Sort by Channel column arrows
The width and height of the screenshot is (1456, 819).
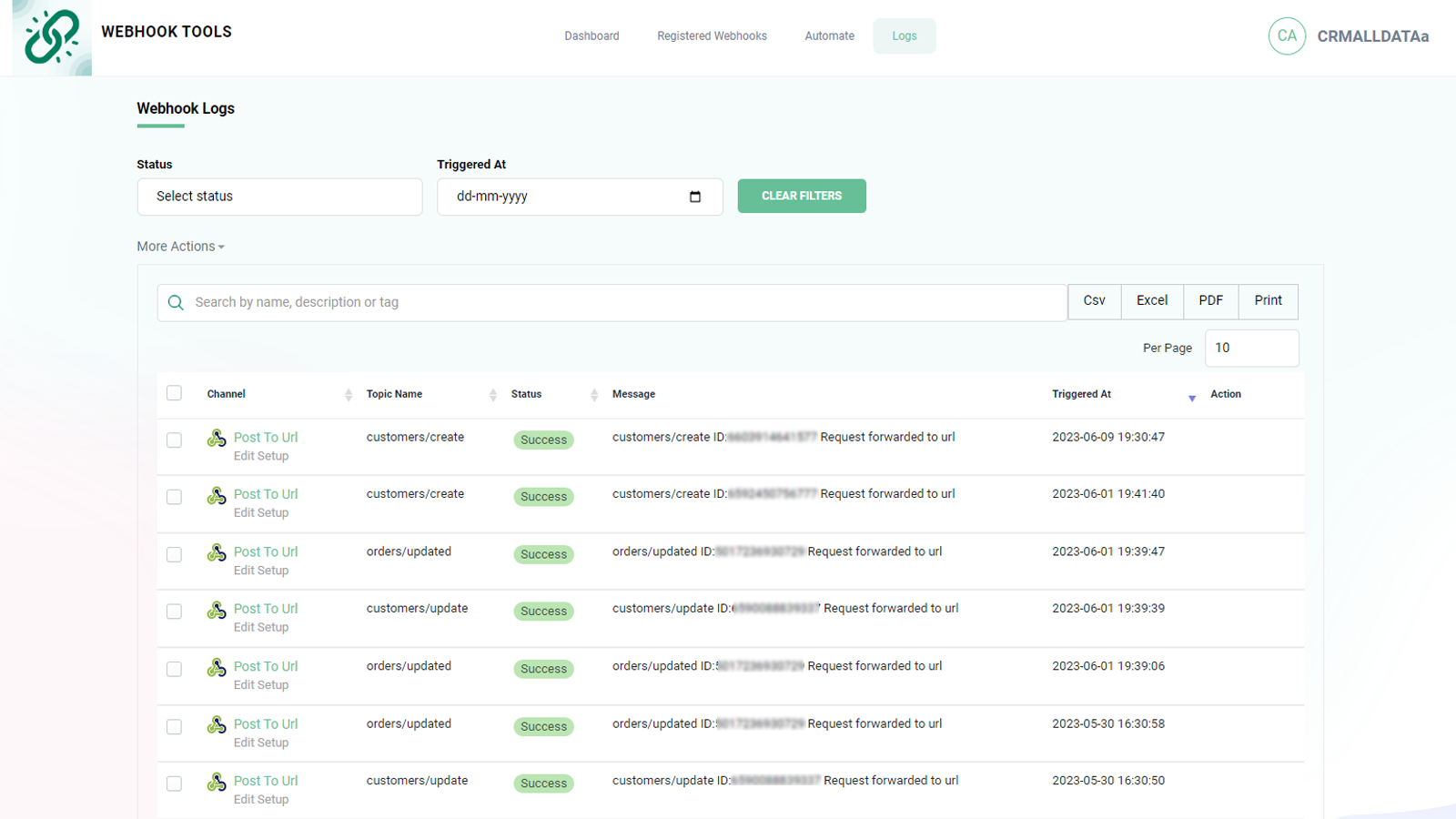click(349, 395)
